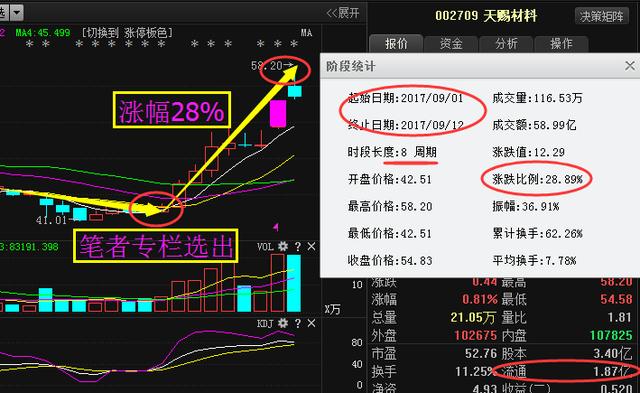Click 股本 3.40亿 value
The height and width of the screenshot is (393, 640).
(613, 353)
